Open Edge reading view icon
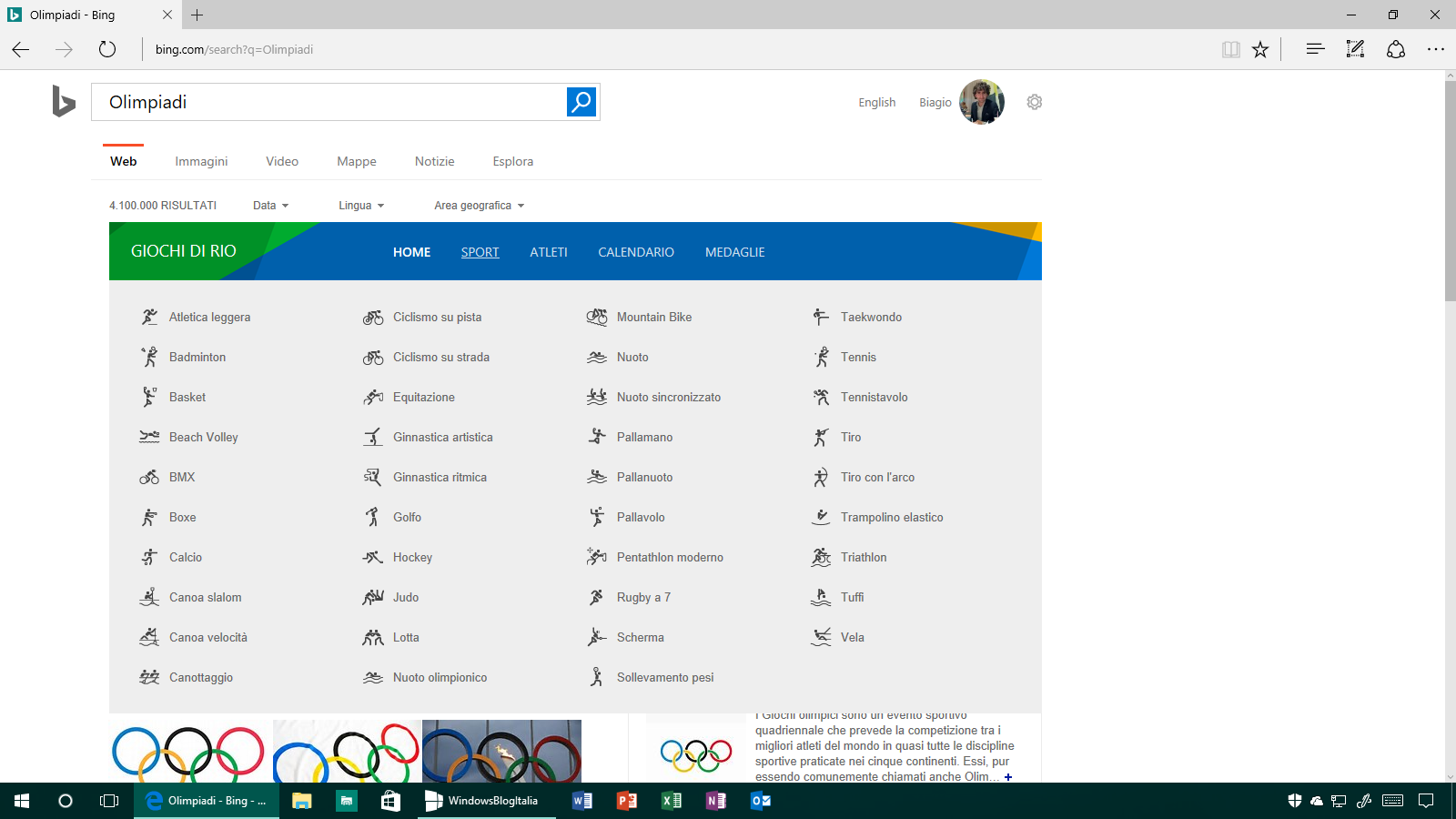This screenshot has height=819, width=1456. 1230,49
